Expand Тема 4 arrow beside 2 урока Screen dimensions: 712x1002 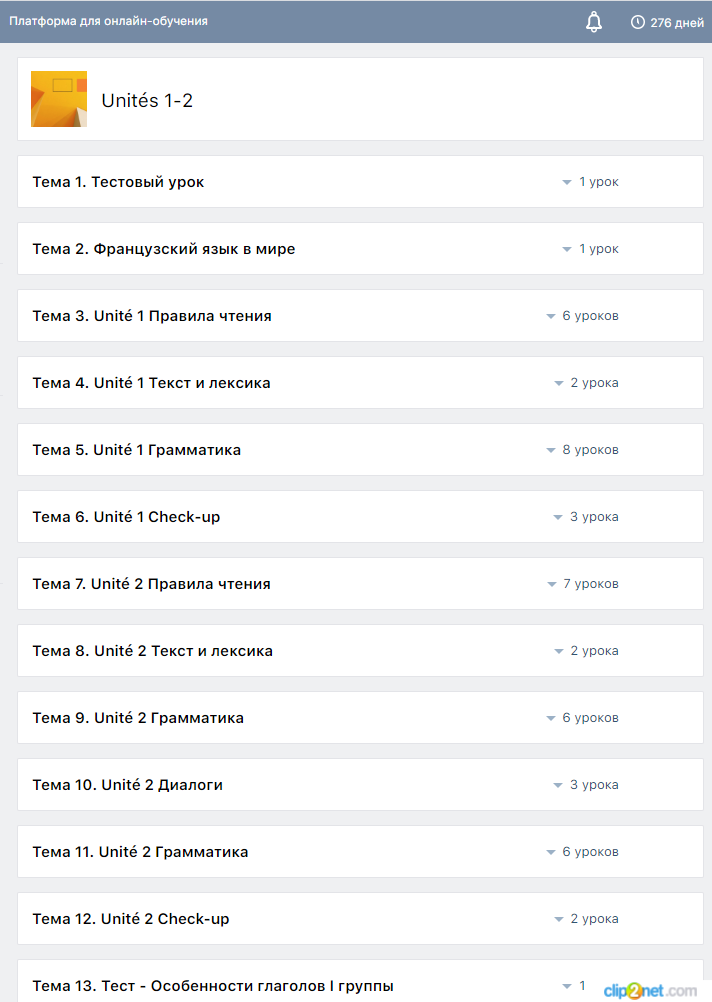pyautogui.click(x=558, y=384)
